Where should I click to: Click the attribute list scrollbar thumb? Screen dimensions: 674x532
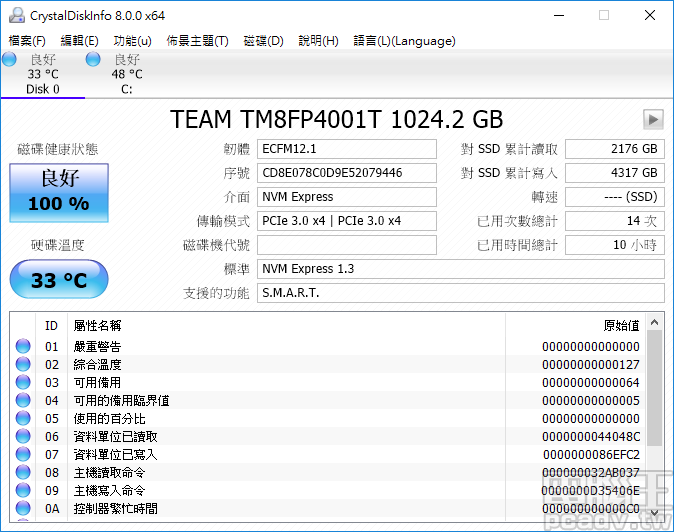[x=655, y=388]
